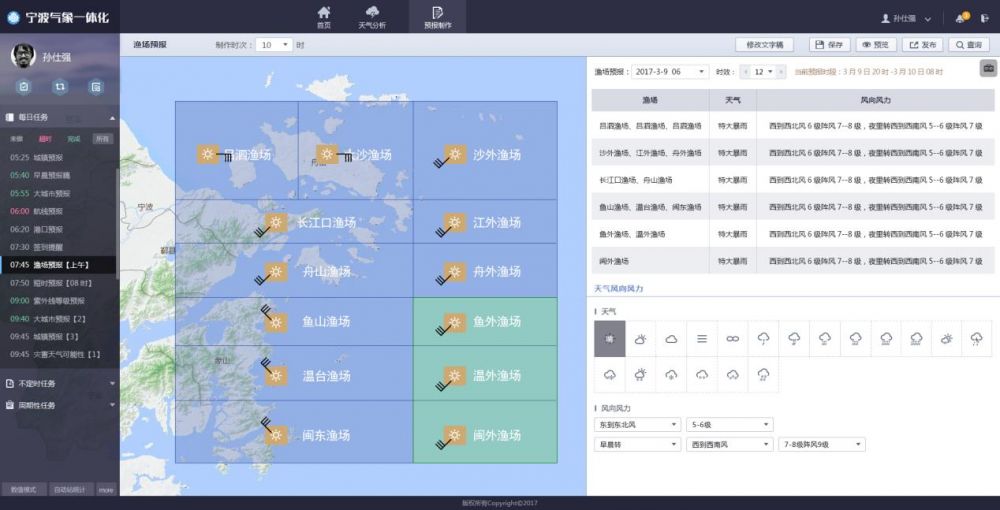1000x510 pixels.
Task: Click the 修改文字稿 button
Action: (764, 45)
